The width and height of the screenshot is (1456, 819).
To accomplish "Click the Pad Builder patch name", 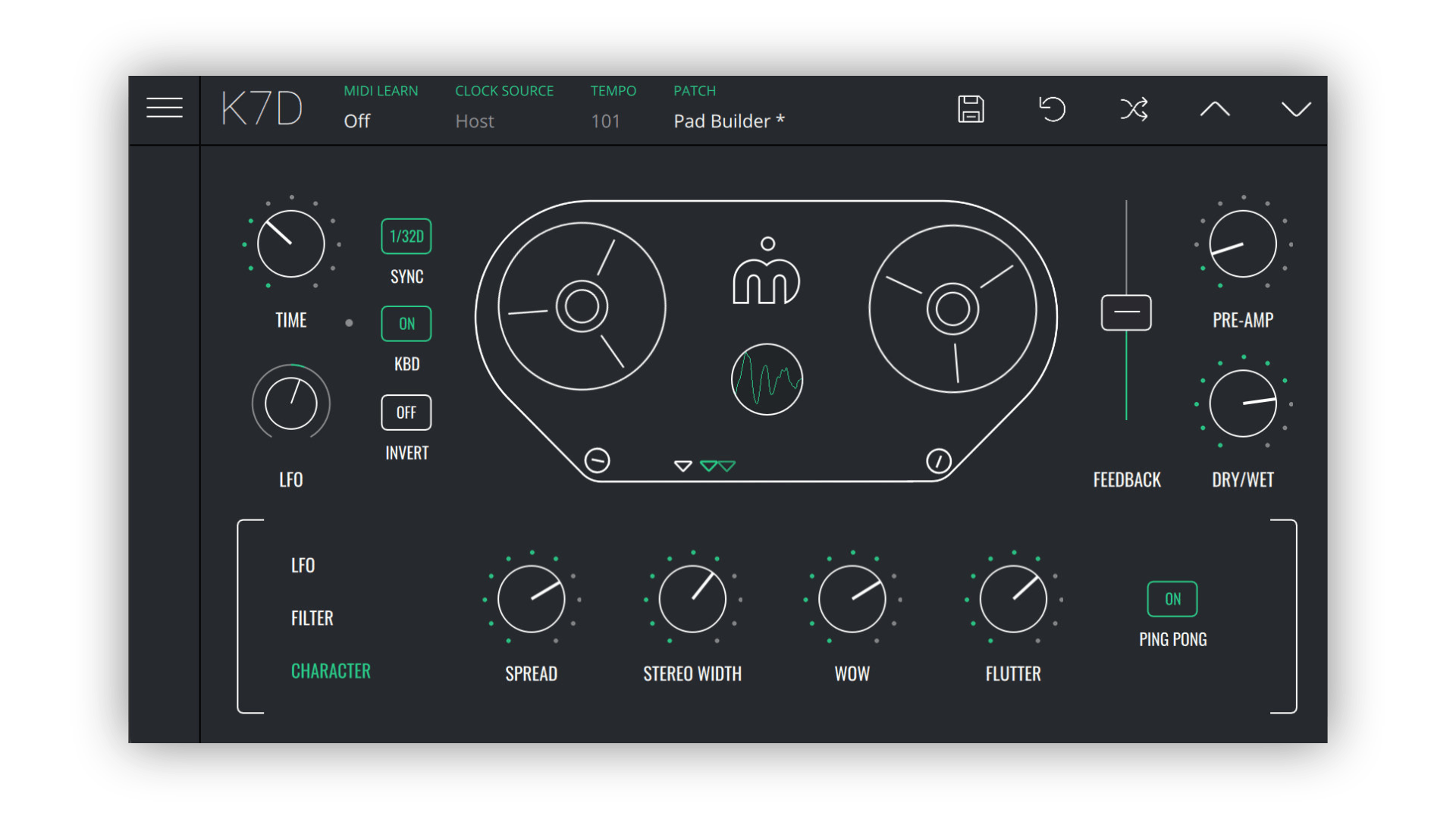I will 728,121.
